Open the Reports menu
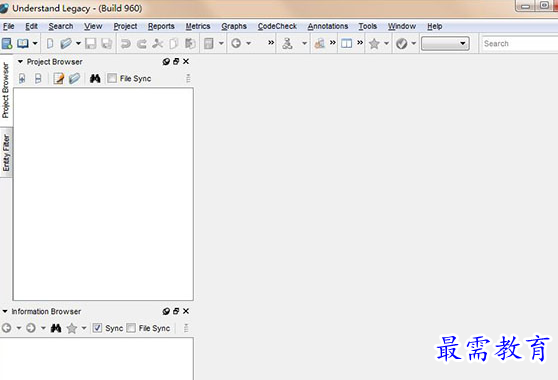 click(161, 26)
